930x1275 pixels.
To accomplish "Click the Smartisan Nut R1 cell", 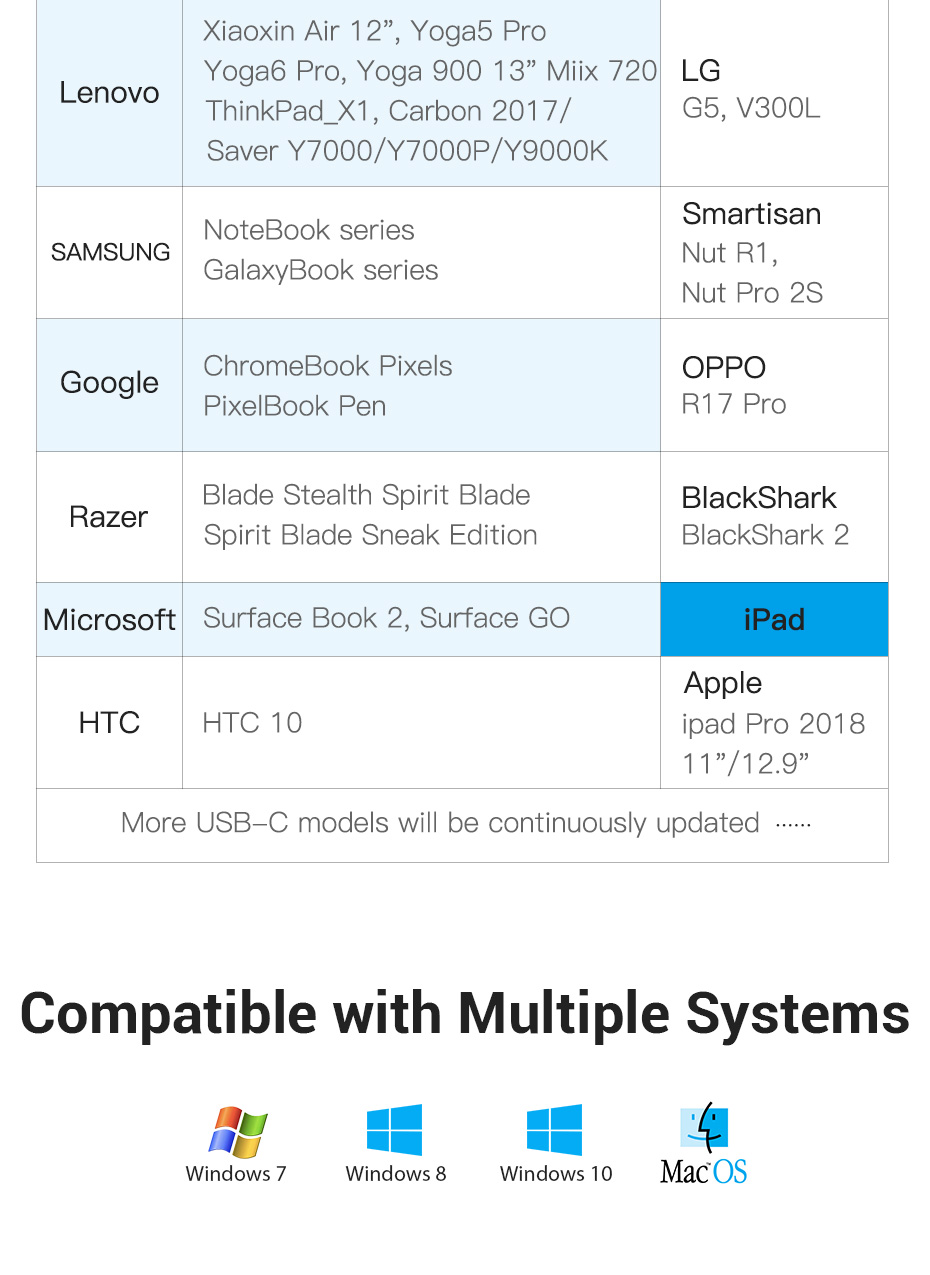I will tap(774, 252).
